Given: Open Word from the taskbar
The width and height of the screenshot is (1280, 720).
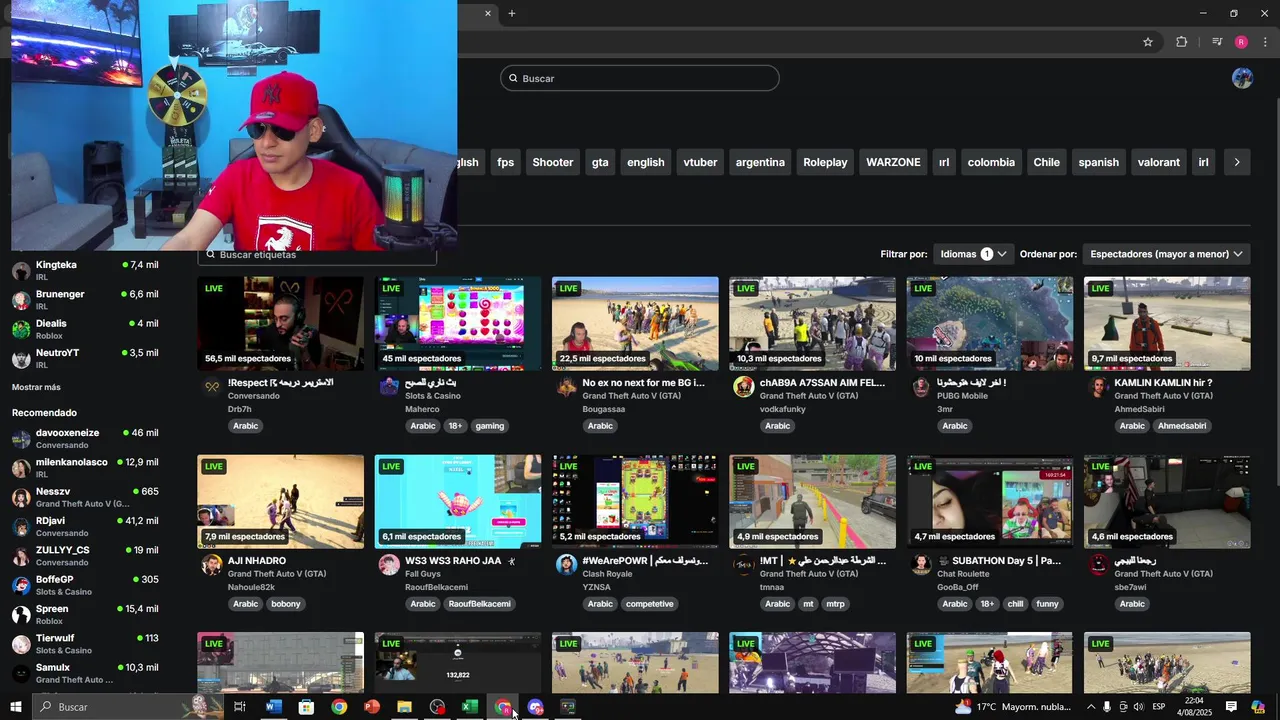Looking at the screenshot, I should point(273,707).
